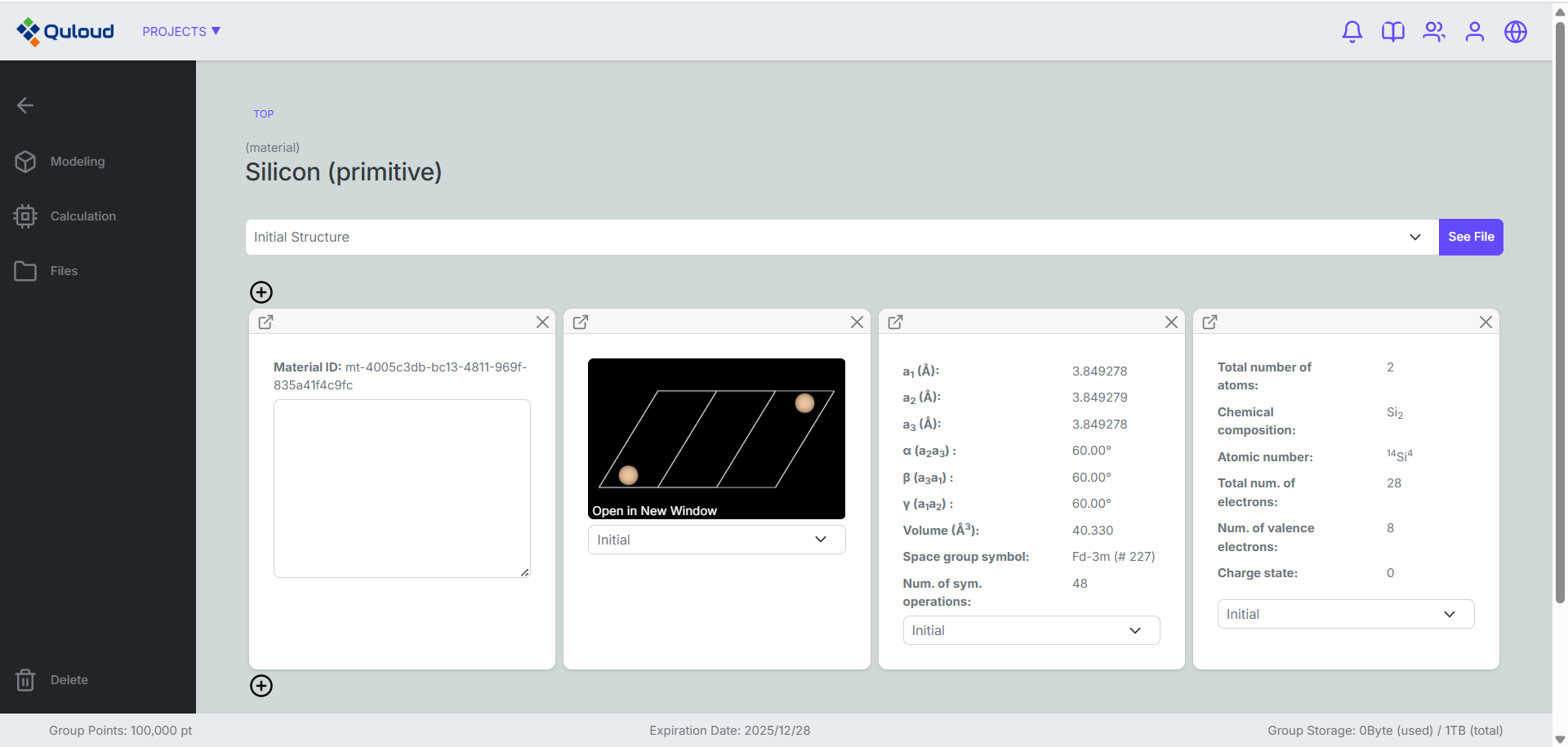Click the See File button
The width and height of the screenshot is (1568, 747).
1470,238
